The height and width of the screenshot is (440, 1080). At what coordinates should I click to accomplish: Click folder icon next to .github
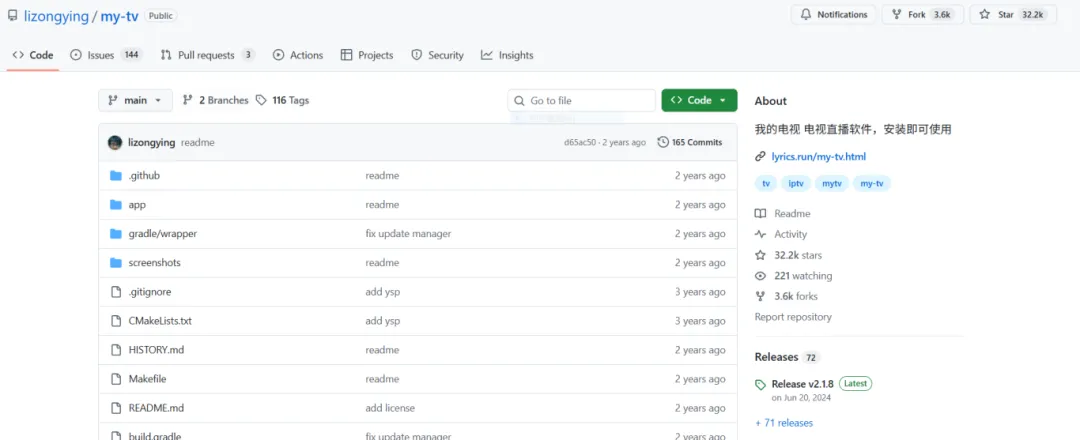[x=116, y=176]
